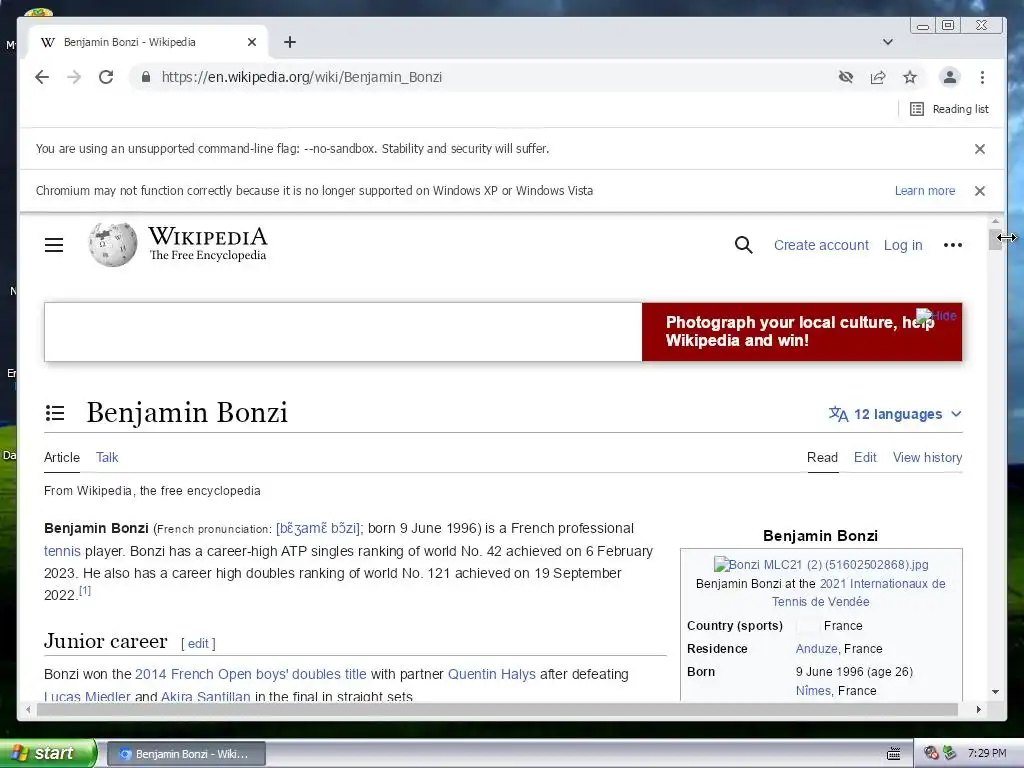Click the vertical scrollbar up arrow
1024x768 pixels.
(x=995, y=222)
